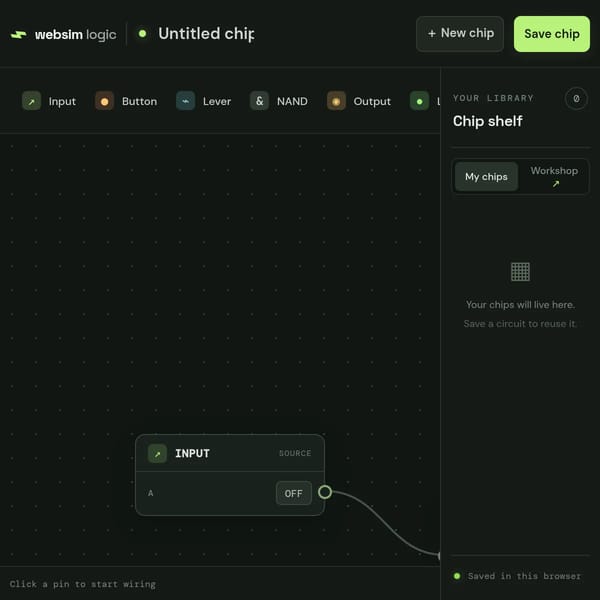Add a NAND gate from the palette label
This screenshot has height=600, width=600.
[292, 101]
